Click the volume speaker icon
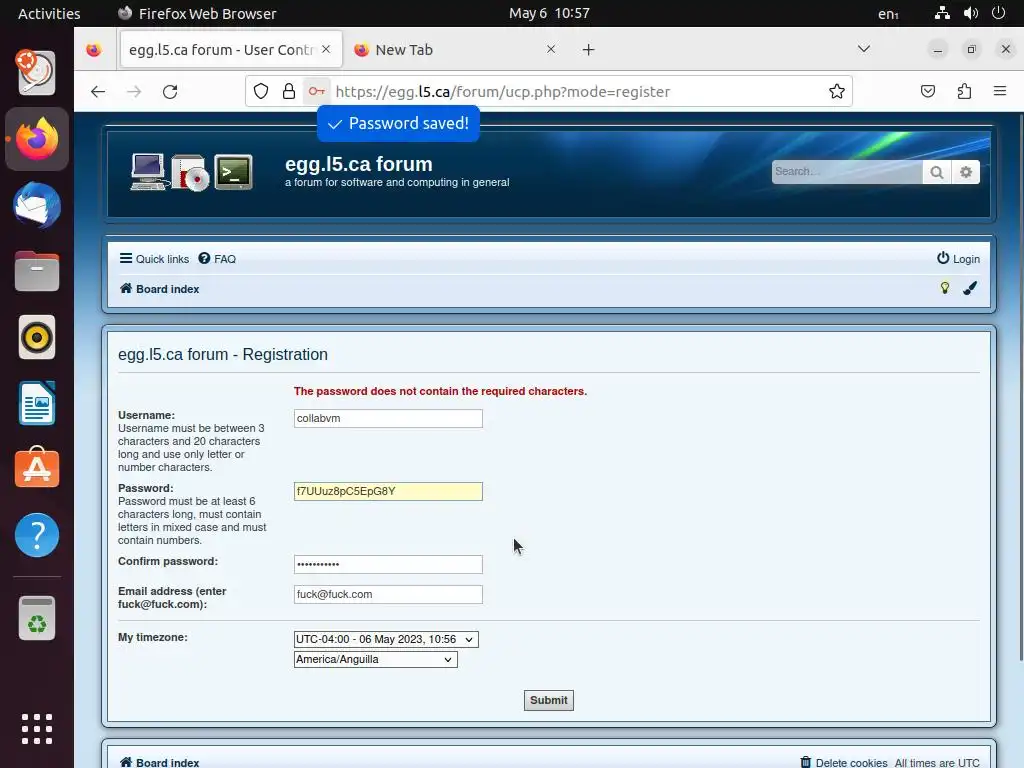 pos(971,13)
